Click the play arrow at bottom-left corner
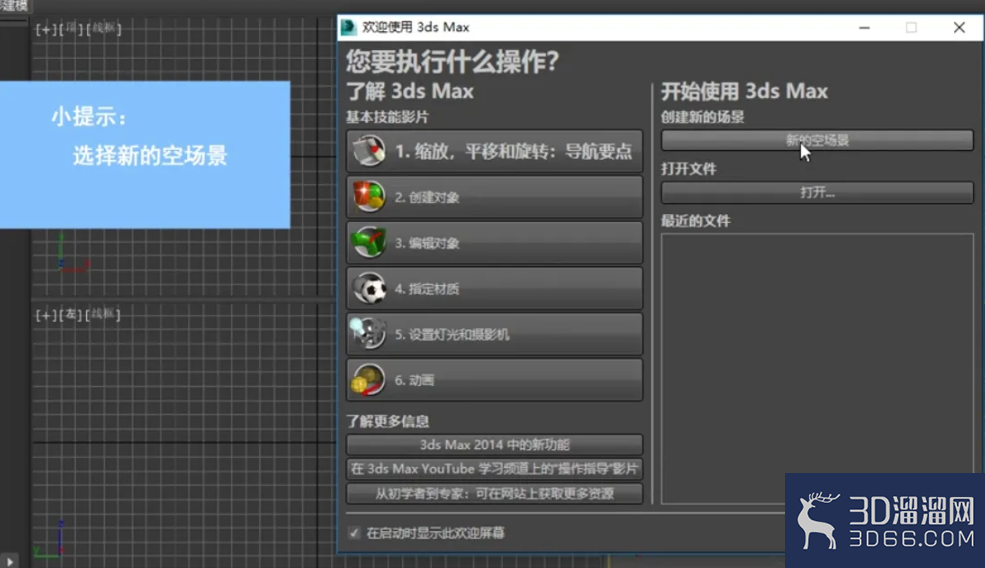This screenshot has width=985, height=568. 9,560
